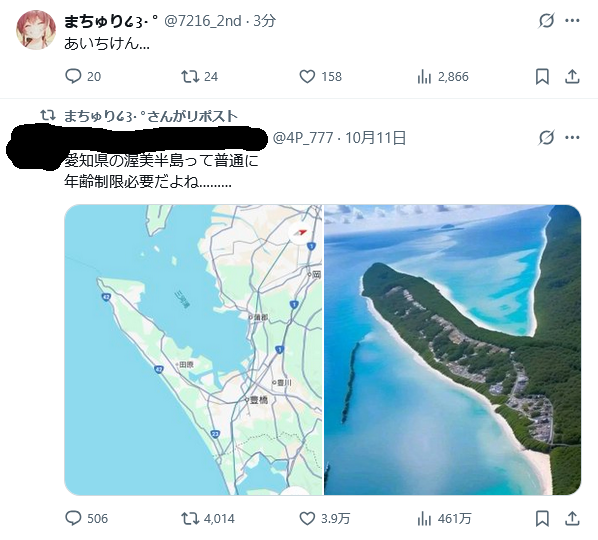Open Grok icon on the top post
598x540 pixels.
coord(546,20)
